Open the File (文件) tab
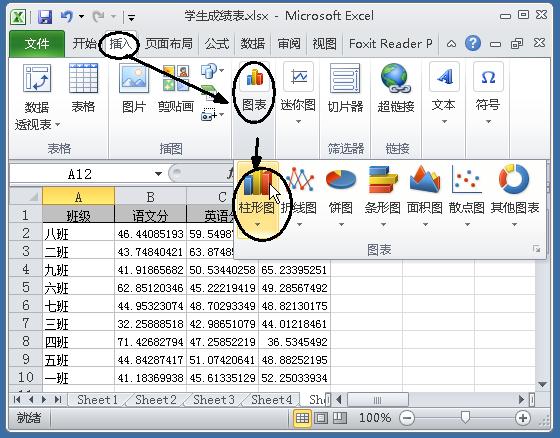Image resolution: width=560 pixels, height=438 pixels. coord(37,44)
